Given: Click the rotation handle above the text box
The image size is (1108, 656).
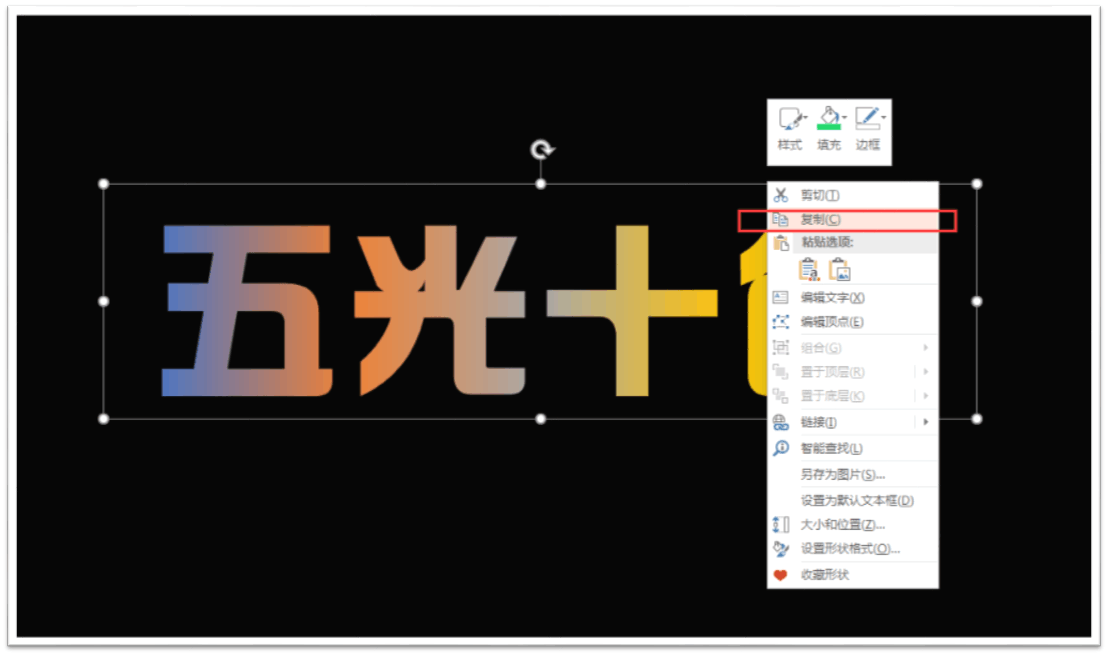Looking at the screenshot, I should [x=540, y=149].
